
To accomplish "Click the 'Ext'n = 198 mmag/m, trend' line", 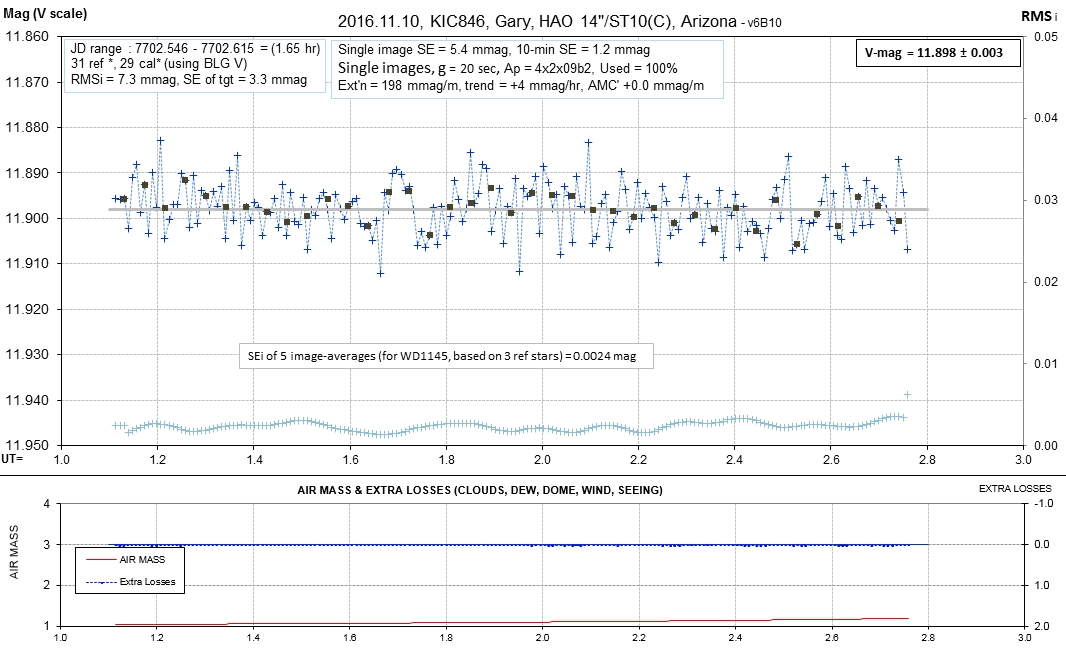I will point(521,86).
